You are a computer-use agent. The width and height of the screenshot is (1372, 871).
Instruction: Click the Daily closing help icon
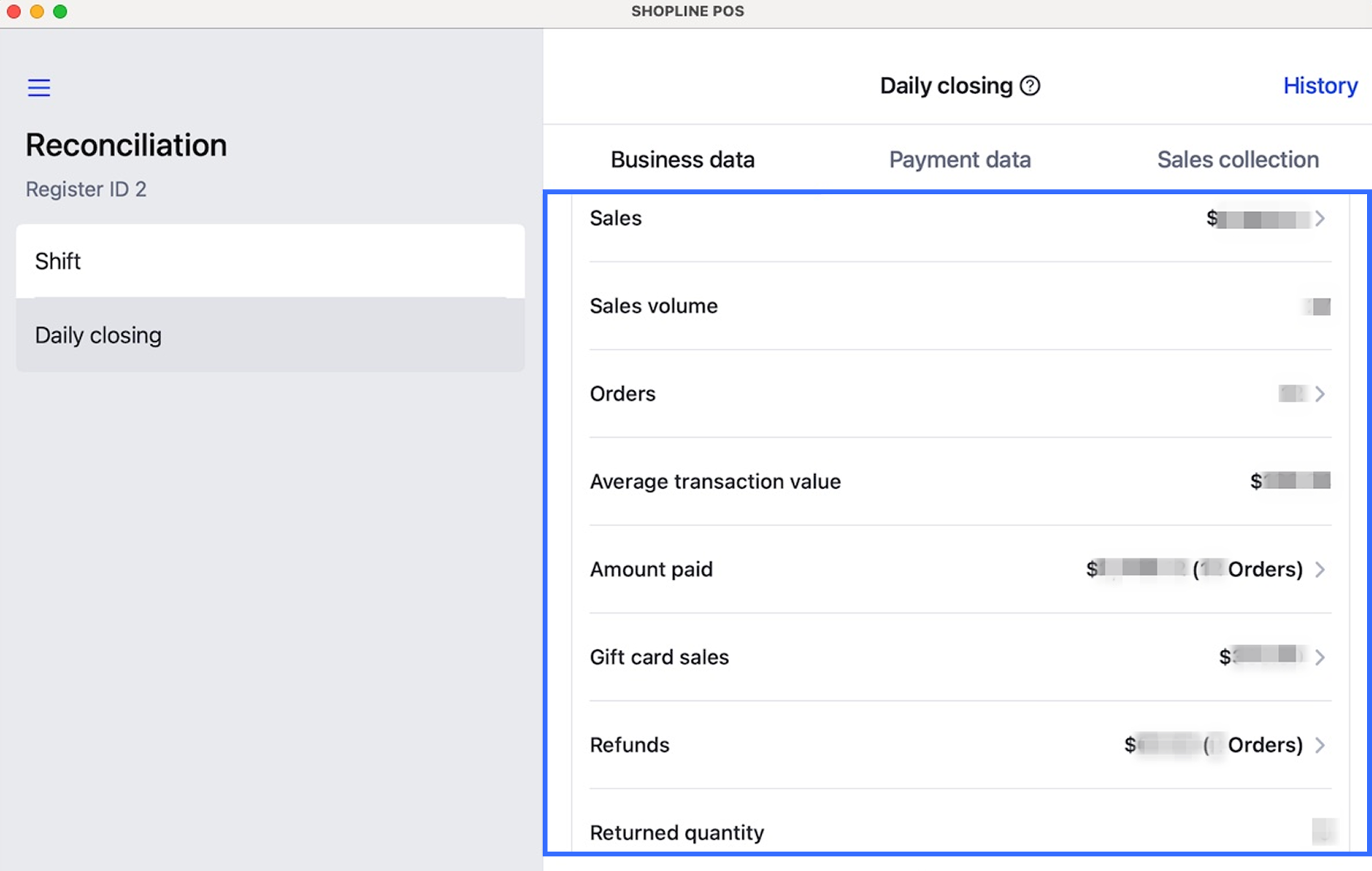(x=1030, y=86)
